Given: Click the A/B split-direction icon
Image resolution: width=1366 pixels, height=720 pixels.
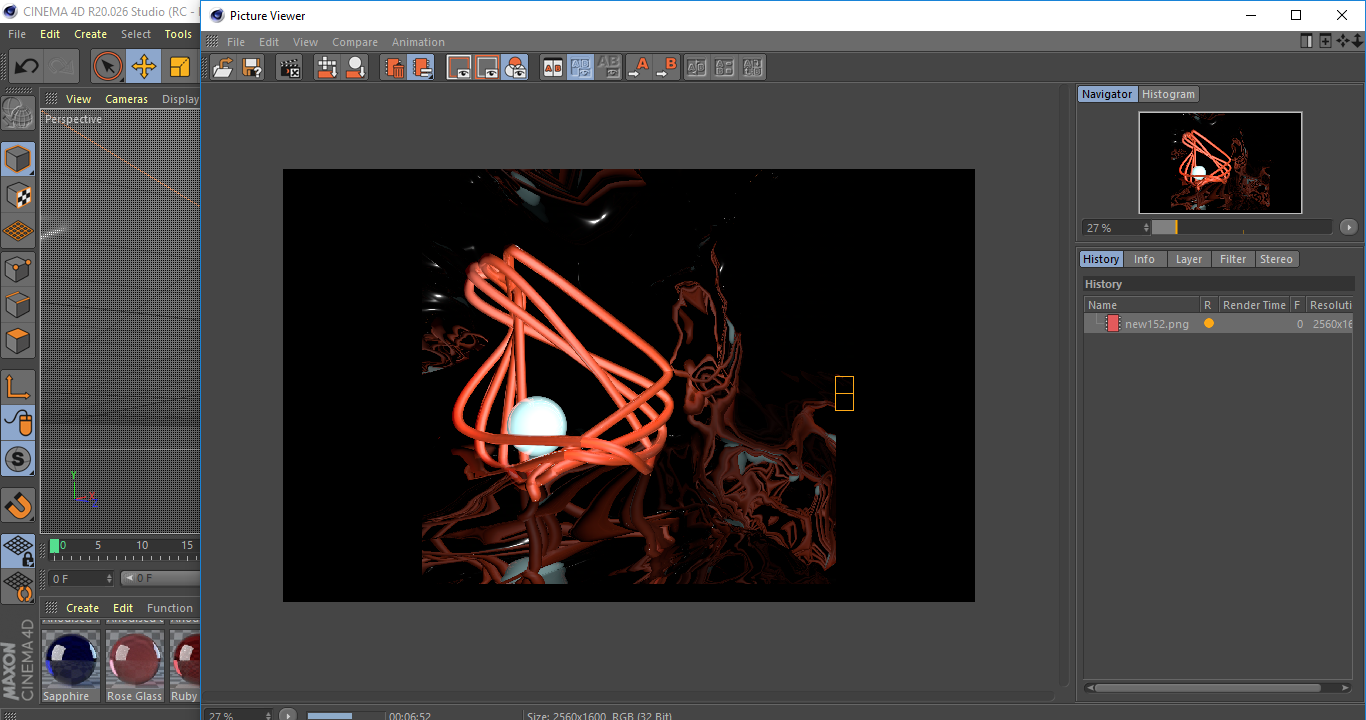Looking at the screenshot, I should pyautogui.click(x=725, y=67).
